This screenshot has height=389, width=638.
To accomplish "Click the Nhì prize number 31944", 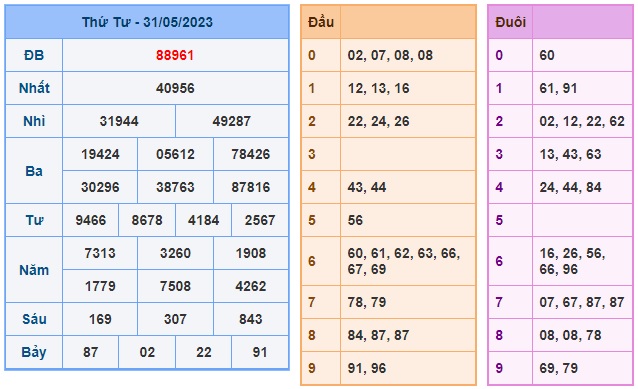I will tap(119, 121).
